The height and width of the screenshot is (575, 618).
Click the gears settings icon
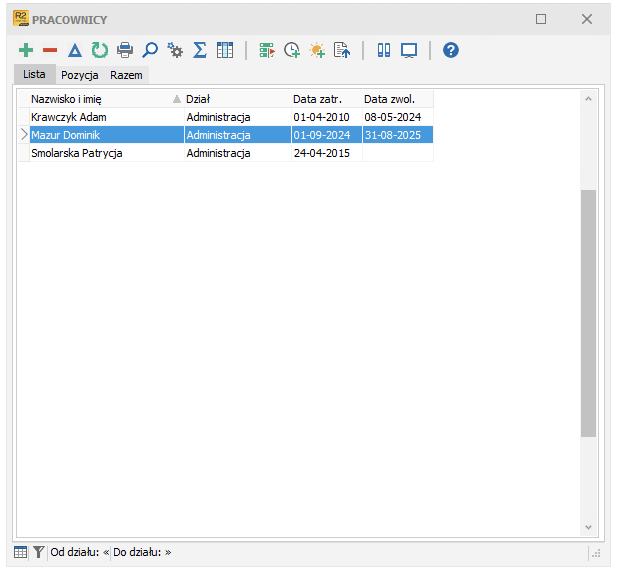coord(175,50)
